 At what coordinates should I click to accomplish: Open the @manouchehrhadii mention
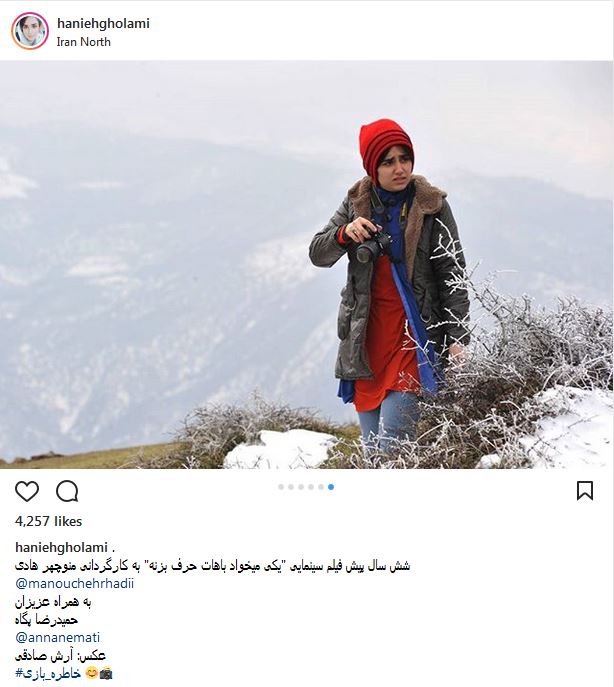coord(75,584)
